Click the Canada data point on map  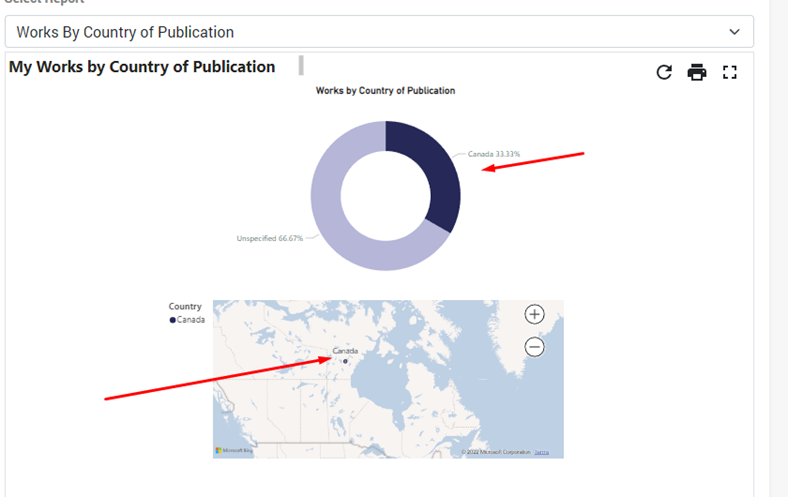345,361
